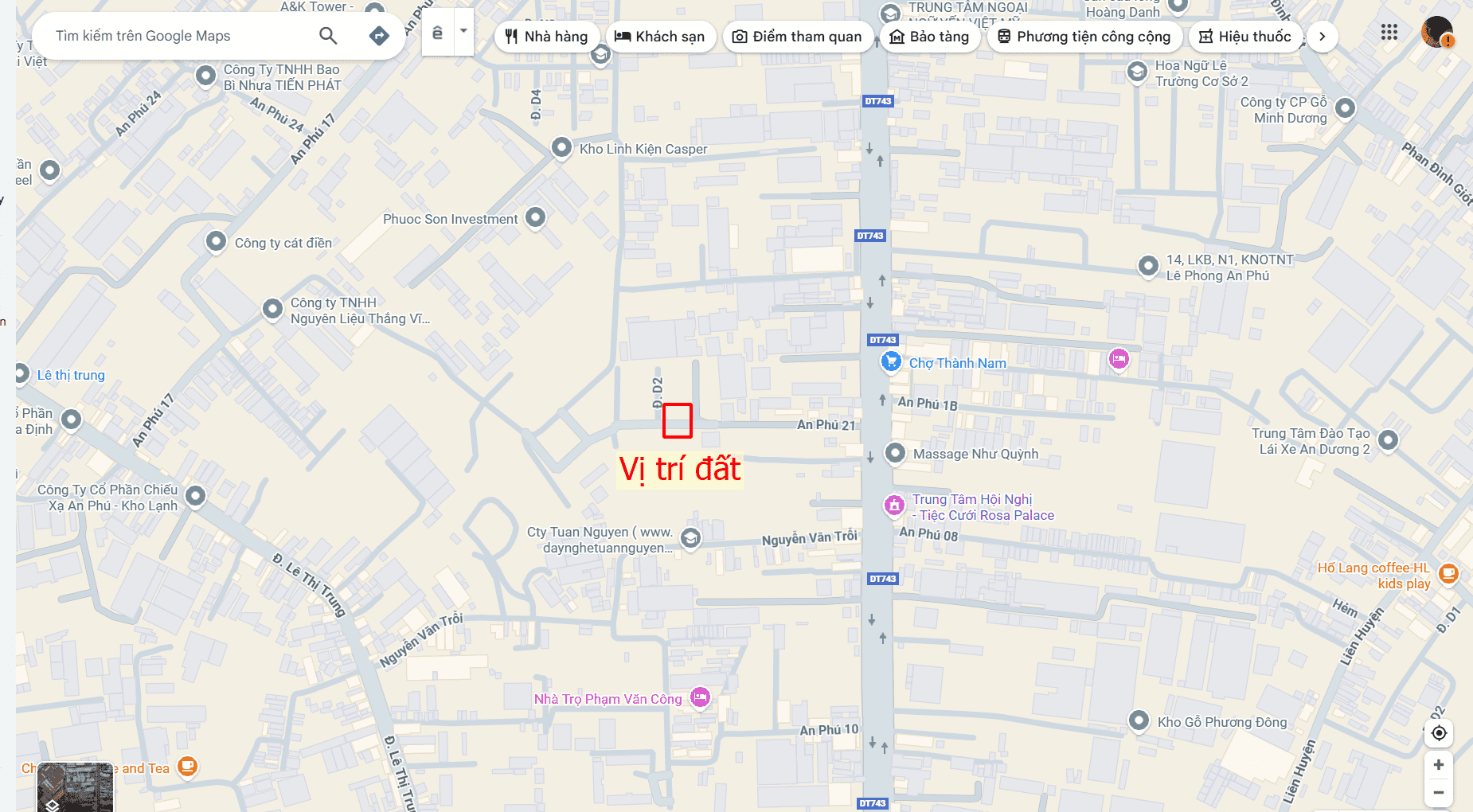
Task: Filter by Nhà hàng category
Action: tap(547, 37)
